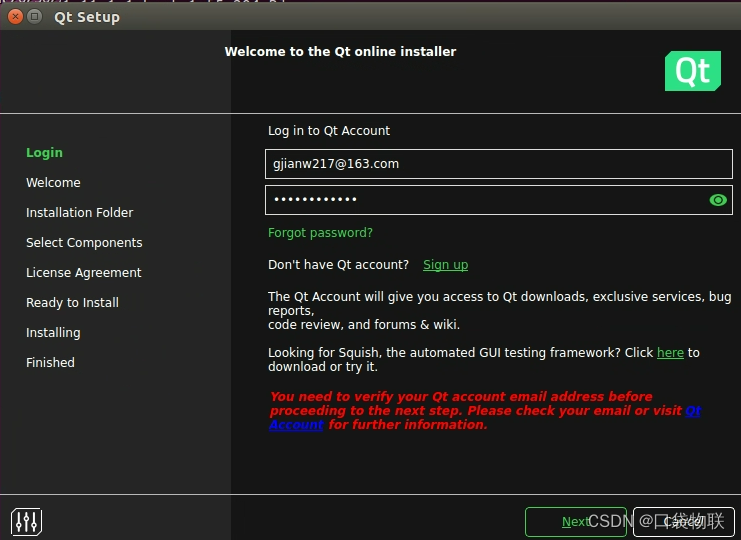Click "Don't have Qt account?" text

(x=338, y=265)
